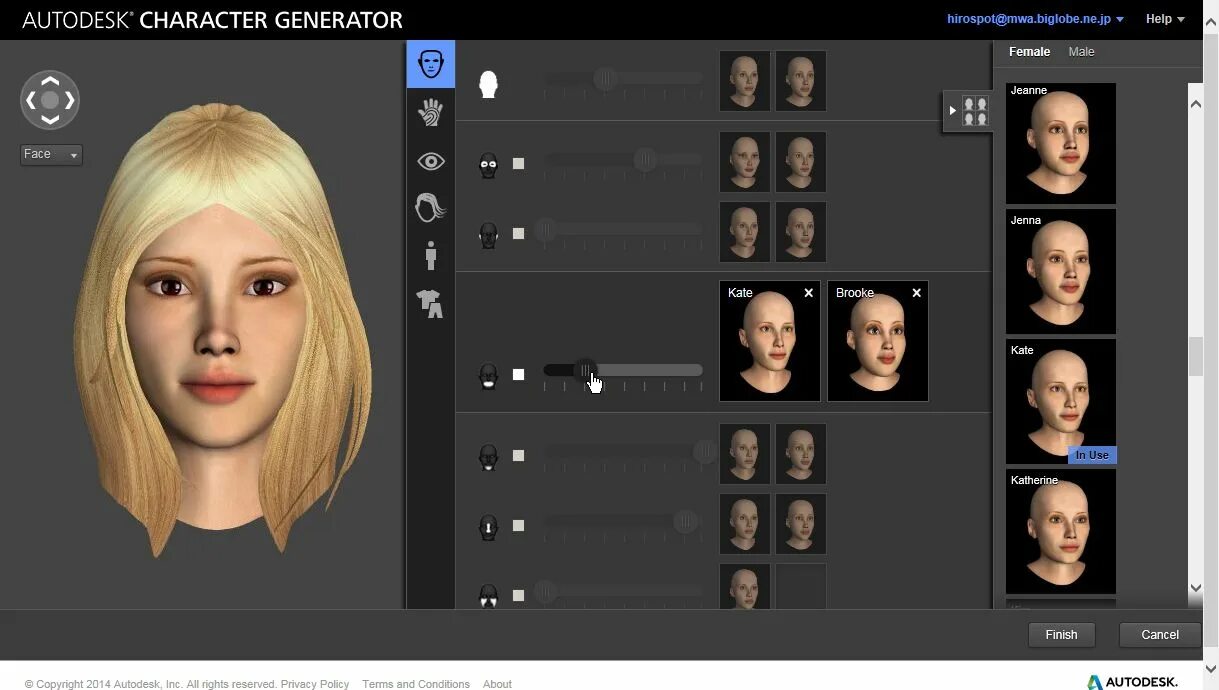Open the hirospot account email dropdown
1219x690 pixels.
pyautogui.click(x=1035, y=19)
